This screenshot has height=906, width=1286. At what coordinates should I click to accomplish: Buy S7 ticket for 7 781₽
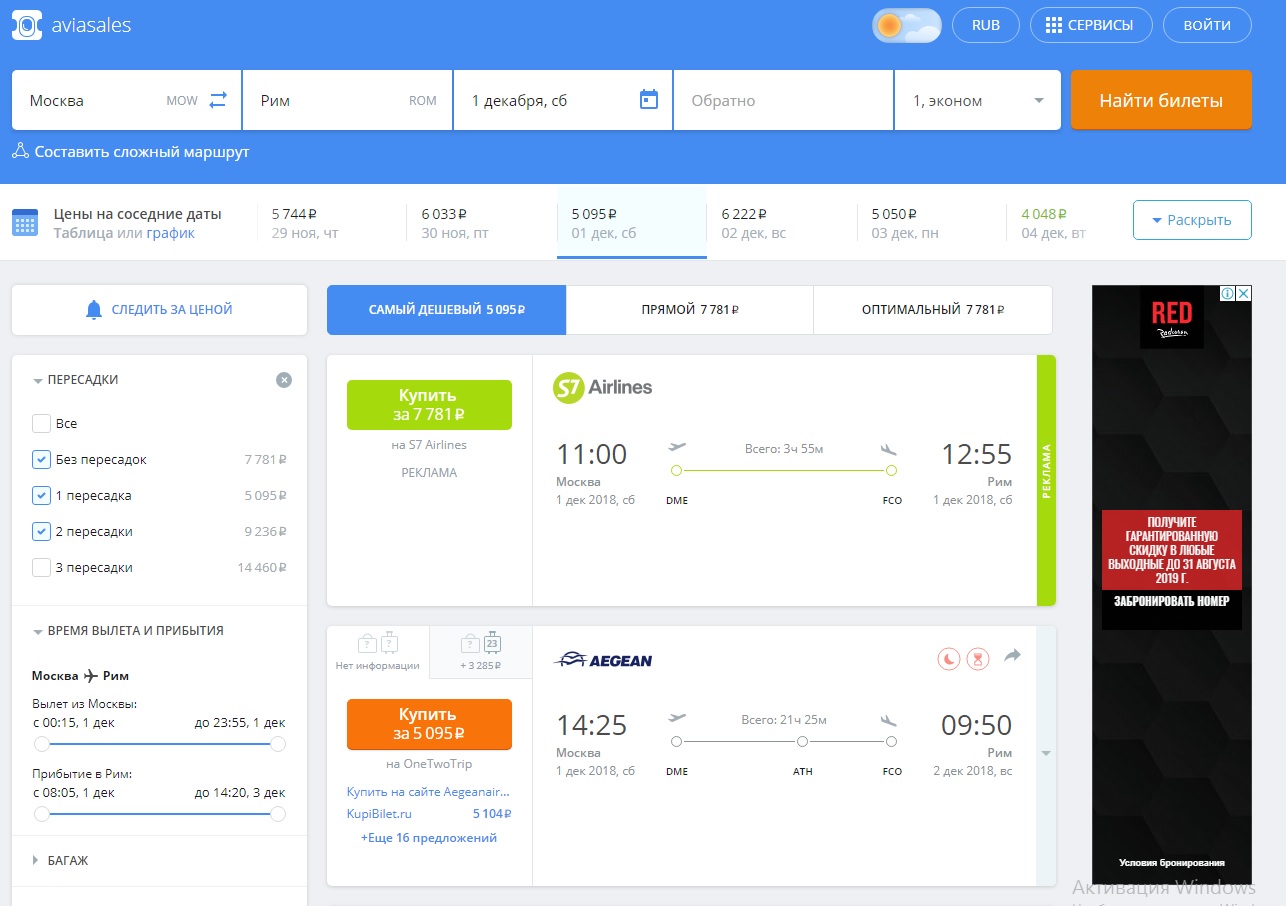[429, 405]
